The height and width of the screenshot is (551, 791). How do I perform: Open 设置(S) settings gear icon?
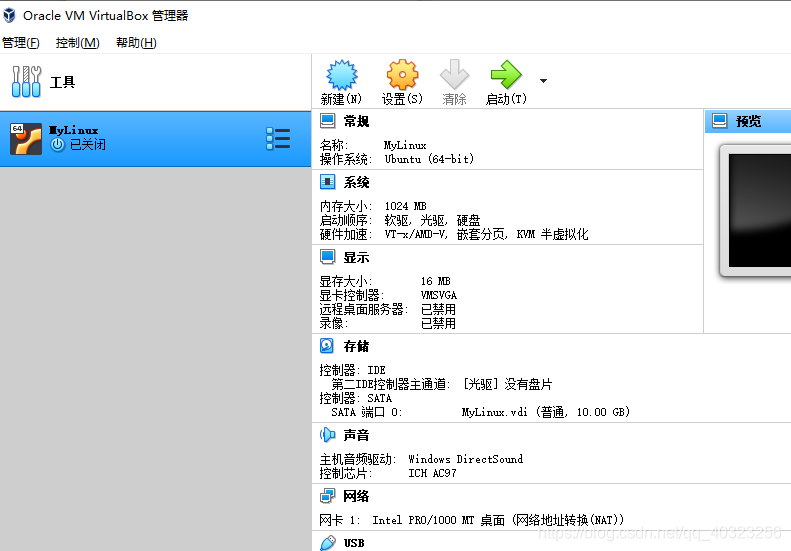point(402,75)
